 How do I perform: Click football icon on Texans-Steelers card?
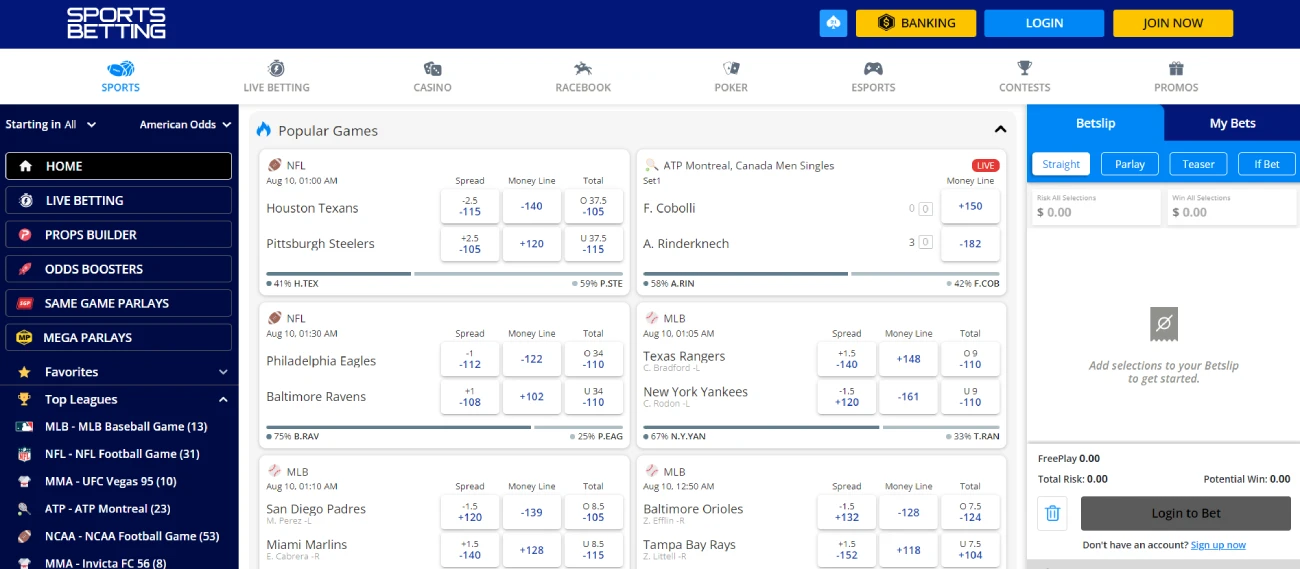(275, 165)
